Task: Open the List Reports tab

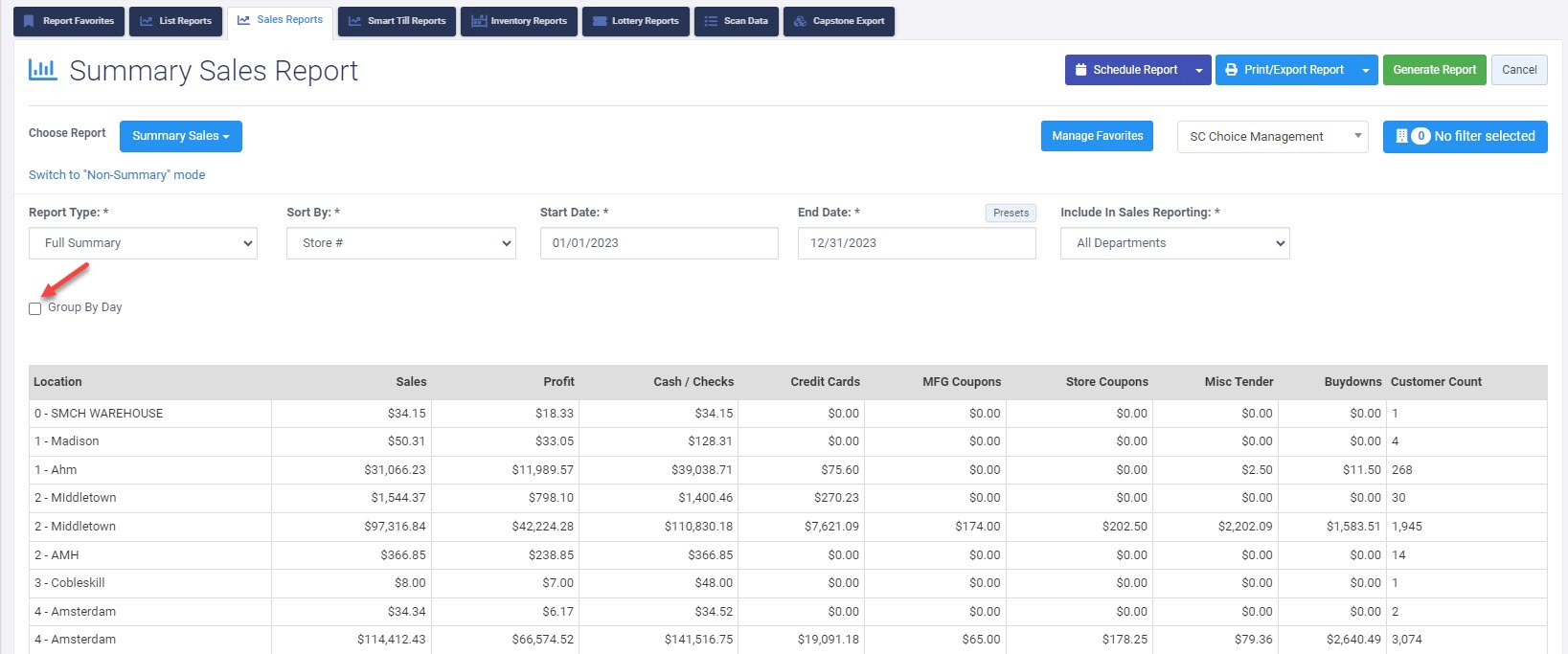Action: 176,21
